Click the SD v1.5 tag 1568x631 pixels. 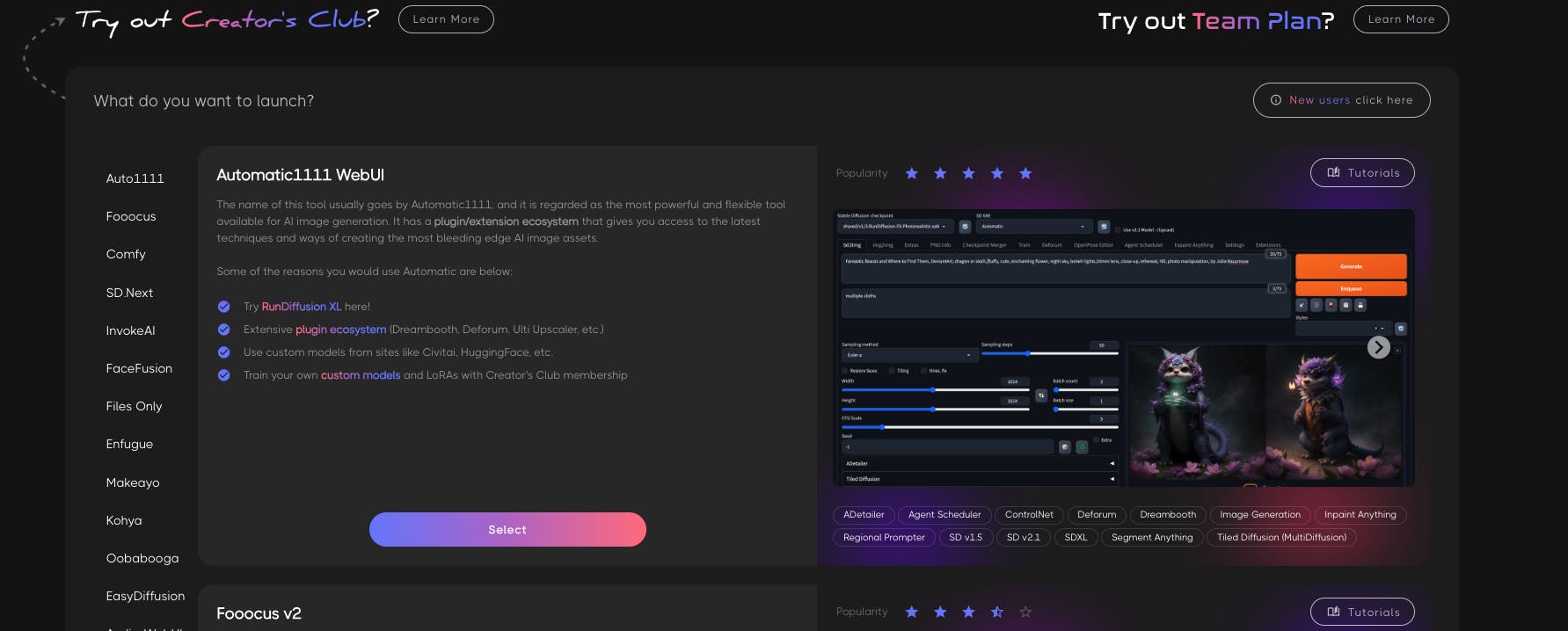point(966,538)
